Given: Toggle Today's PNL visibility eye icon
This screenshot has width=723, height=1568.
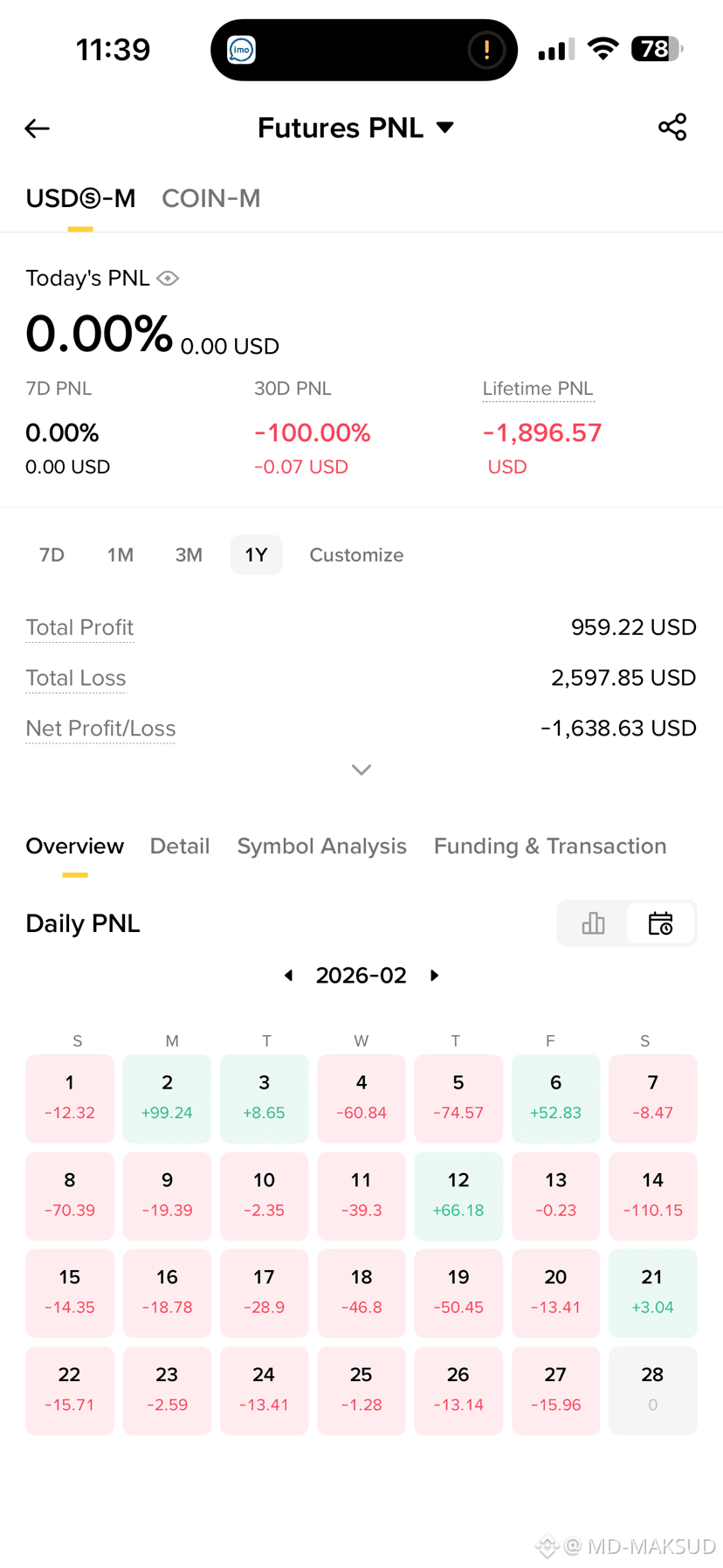Looking at the screenshot, I should click(x=168, y=278).
